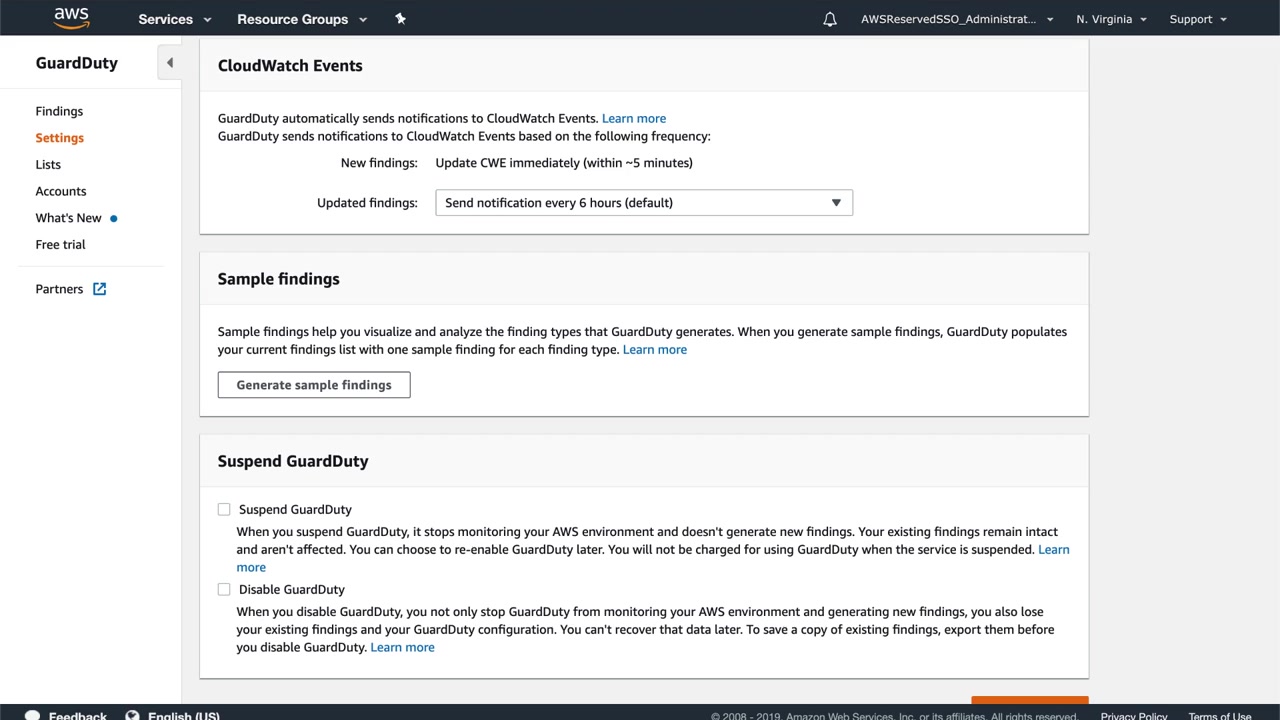Open Lists in the sidebar

coord(48,164)
